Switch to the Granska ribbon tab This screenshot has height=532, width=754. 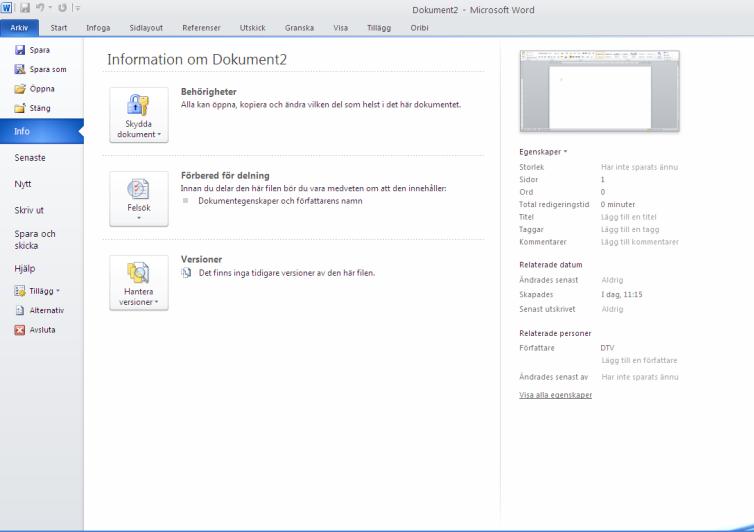pos(299,28)
